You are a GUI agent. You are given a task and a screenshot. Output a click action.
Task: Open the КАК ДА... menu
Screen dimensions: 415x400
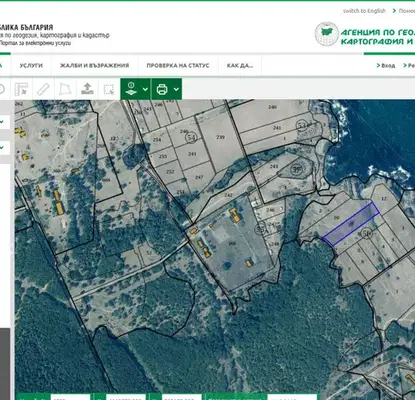coord(240,65)
